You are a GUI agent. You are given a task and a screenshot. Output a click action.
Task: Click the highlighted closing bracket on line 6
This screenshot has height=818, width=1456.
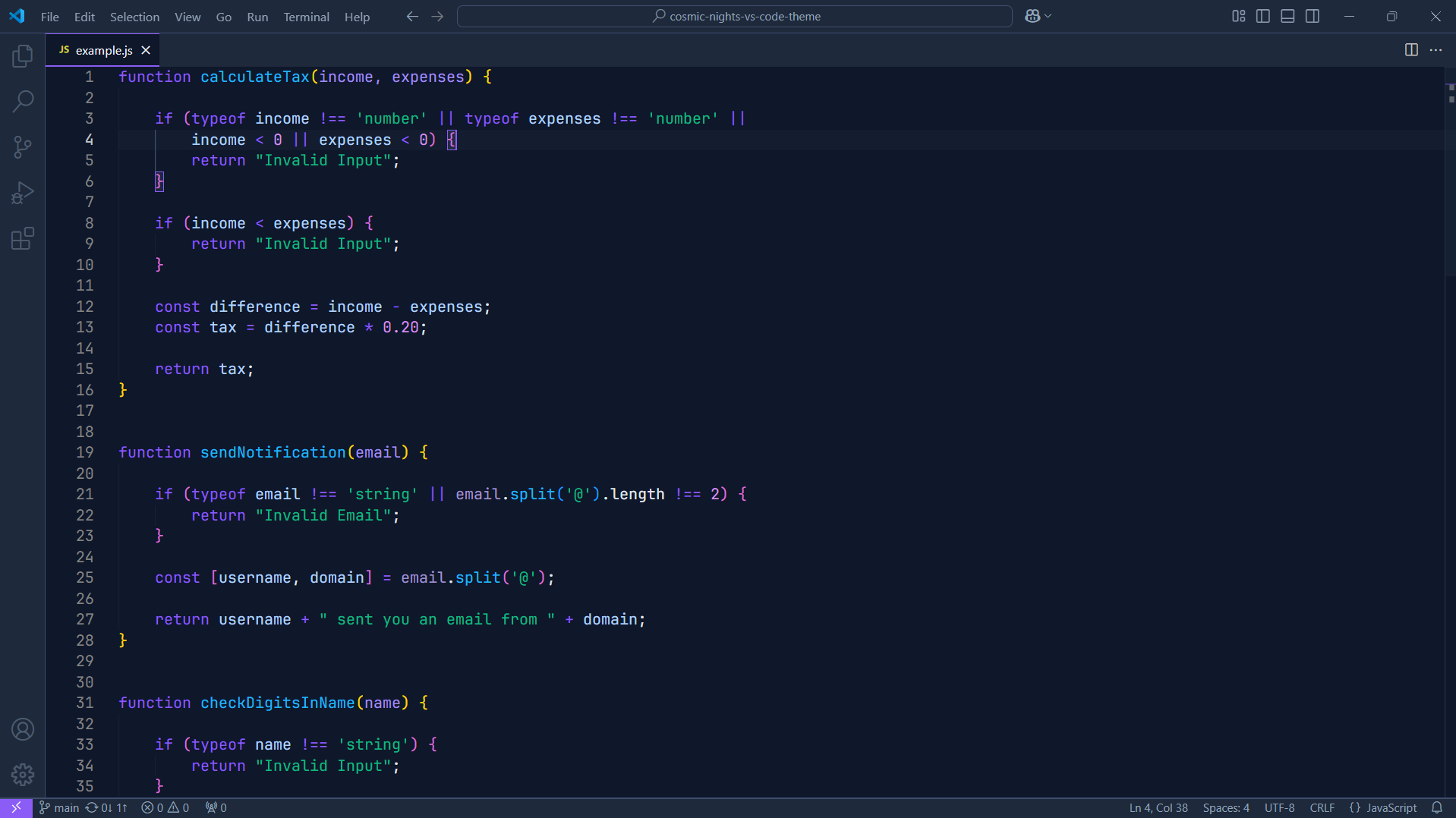[x=159, y=181]
